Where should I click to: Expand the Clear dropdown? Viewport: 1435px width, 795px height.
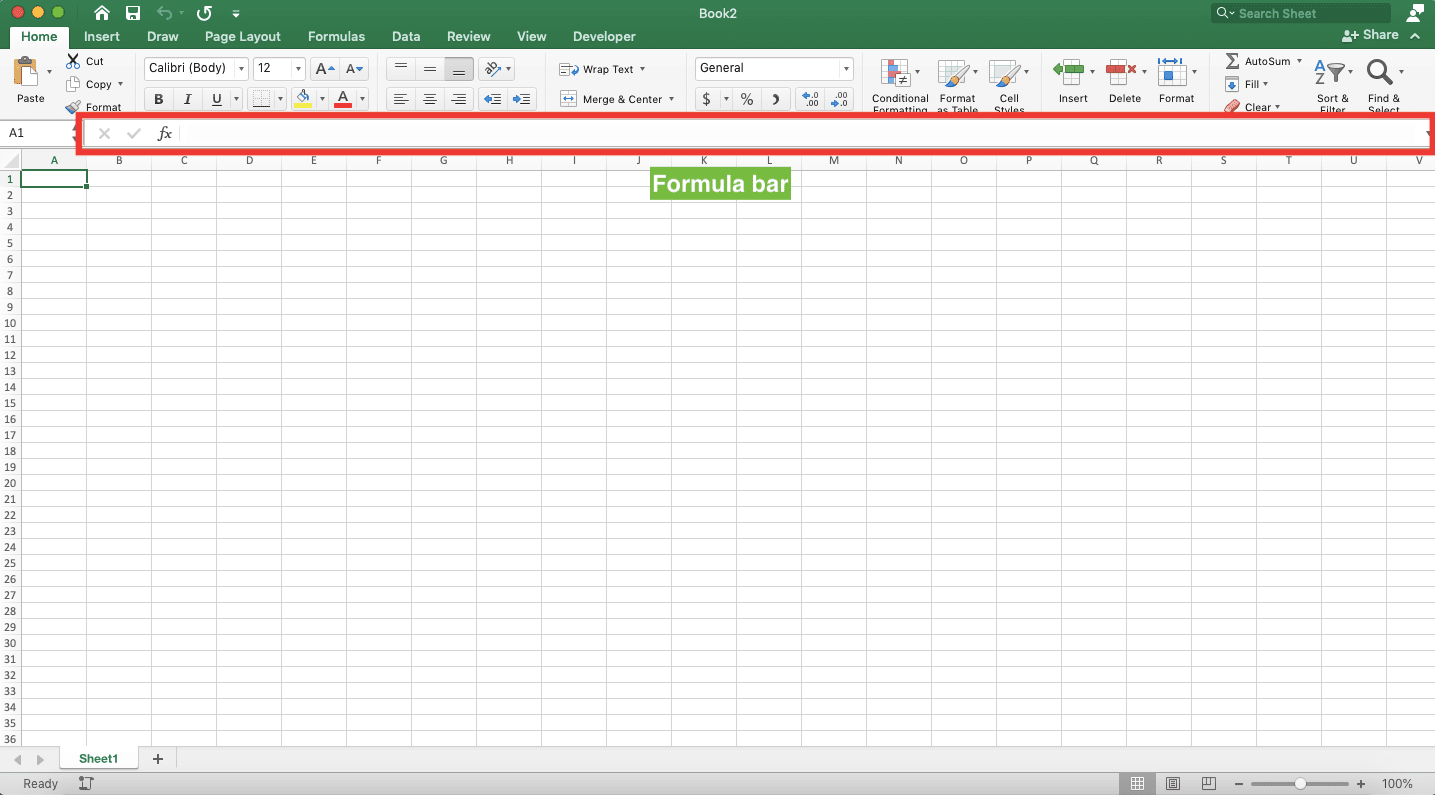point(1277,107)
